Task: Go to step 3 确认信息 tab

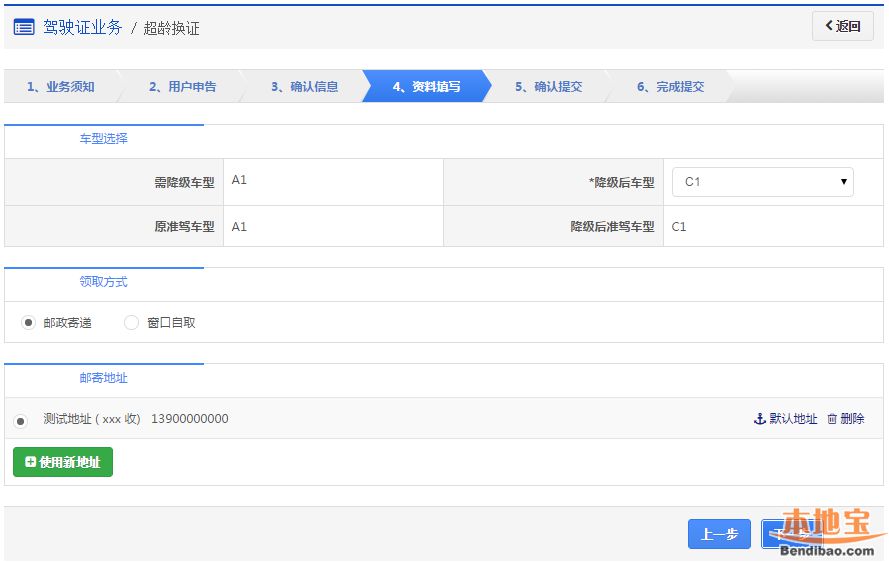Action: (304, 87)
